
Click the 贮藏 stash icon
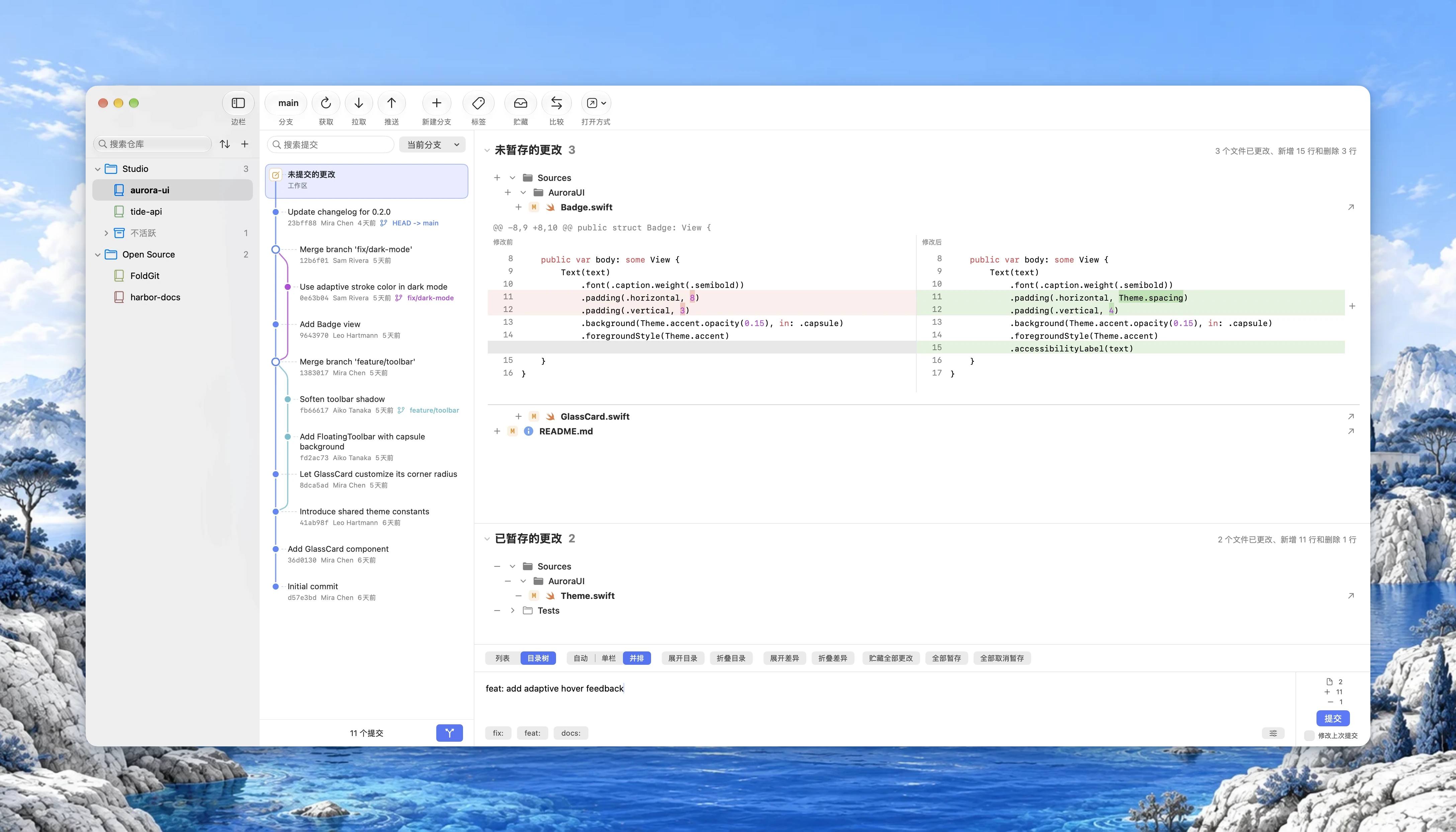click(520, 103)
